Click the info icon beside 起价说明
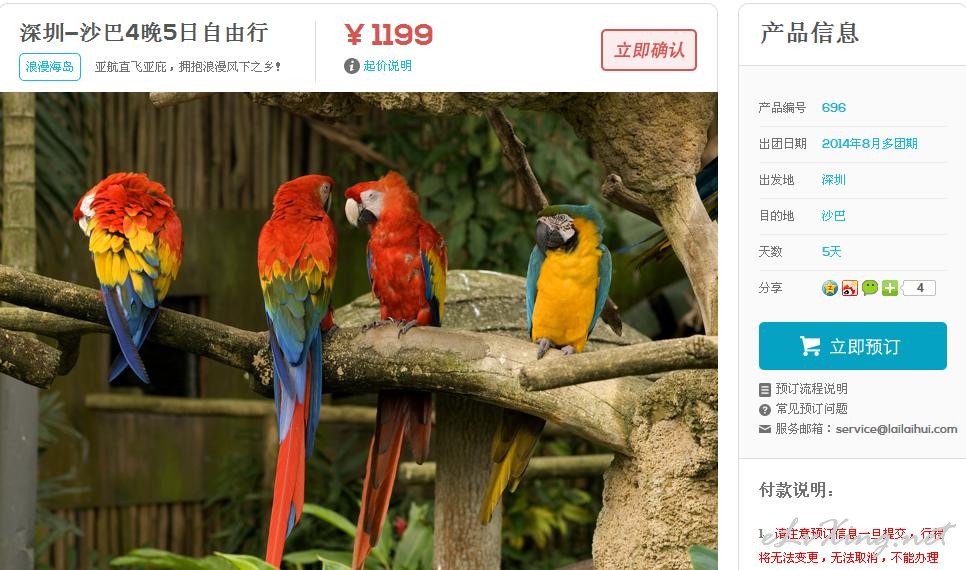This screenshot has height=570, width=966. pos(352,66)
